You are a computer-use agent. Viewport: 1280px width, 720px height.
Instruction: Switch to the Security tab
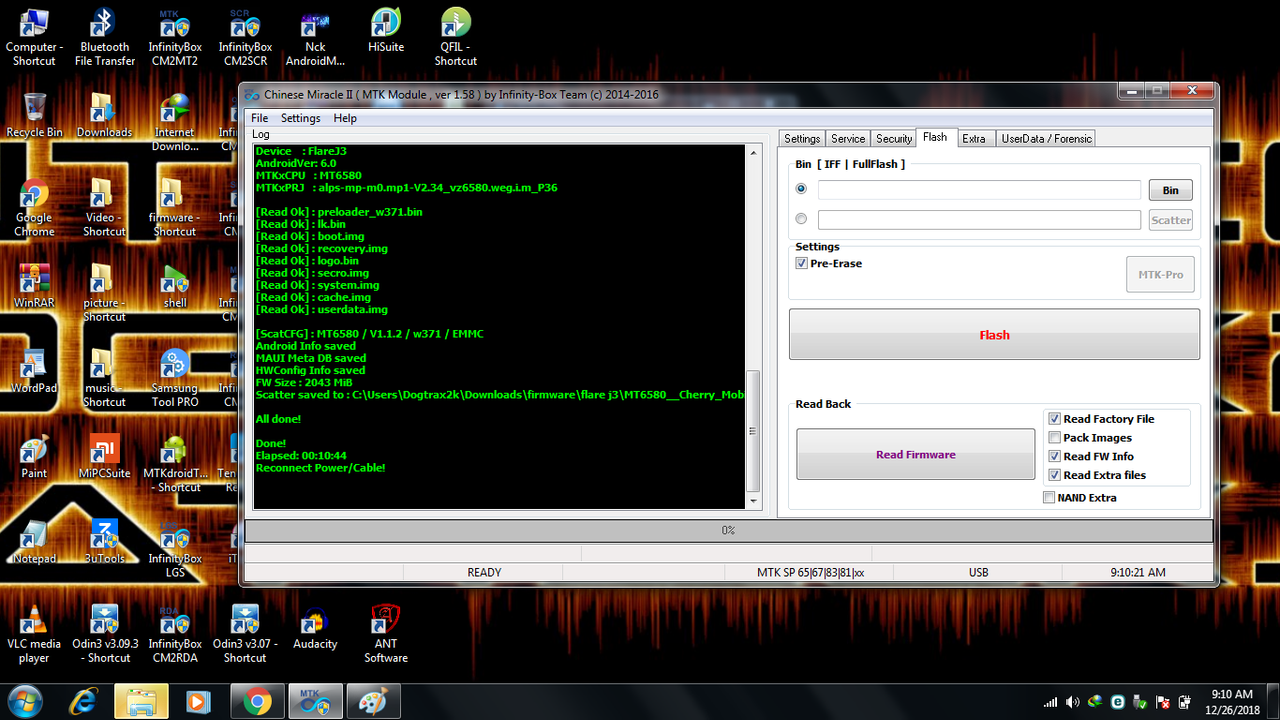[x=894, y=139]
